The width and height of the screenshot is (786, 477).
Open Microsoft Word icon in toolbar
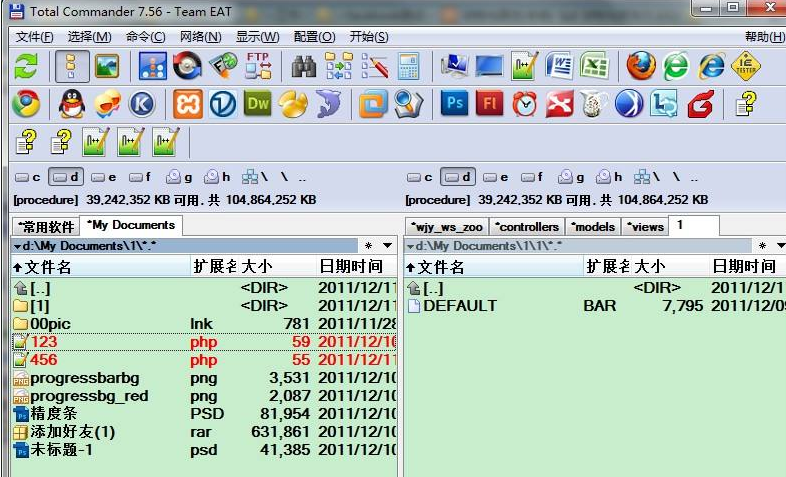pyautogui.click(x=559, y=66)
